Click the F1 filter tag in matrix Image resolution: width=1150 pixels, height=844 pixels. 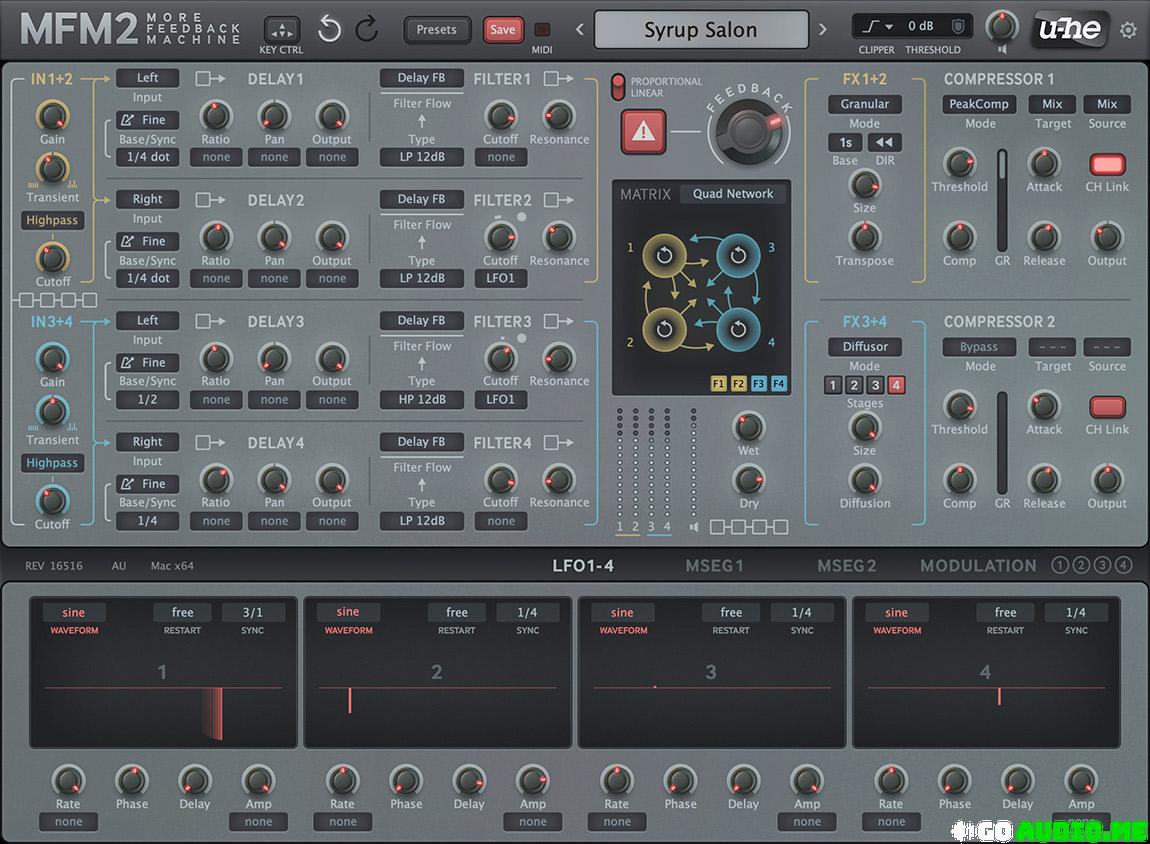pos(719,384)
